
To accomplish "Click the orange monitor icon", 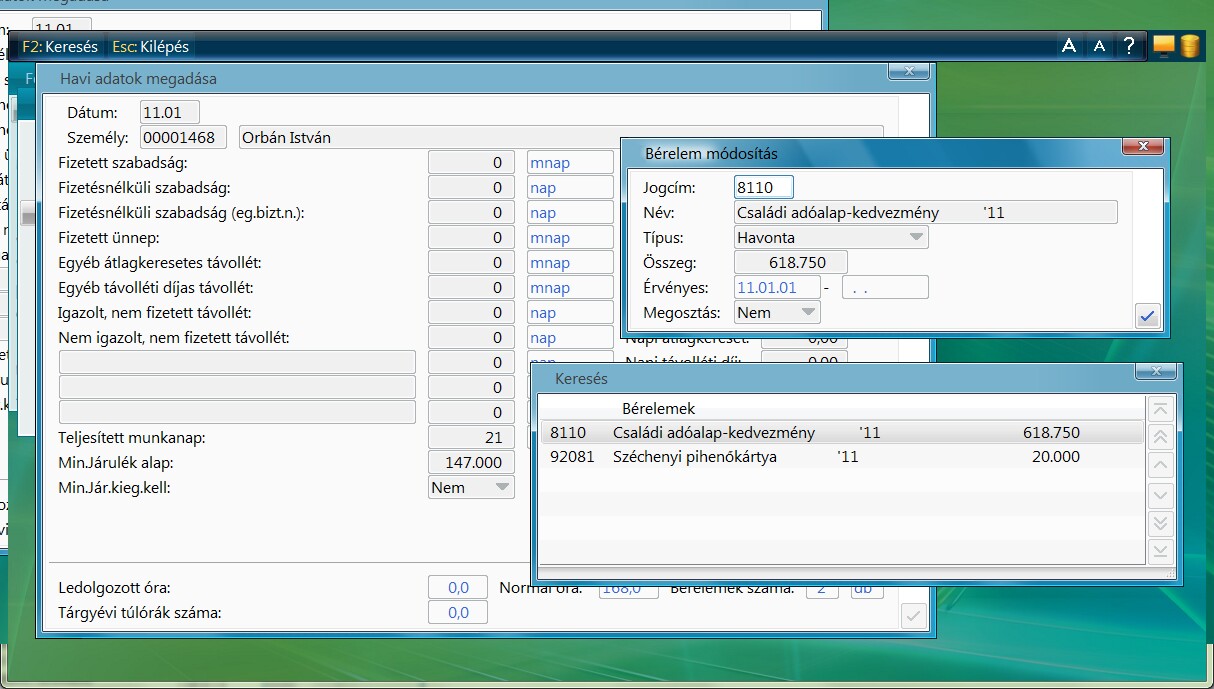I will (x=1163, y=46).
